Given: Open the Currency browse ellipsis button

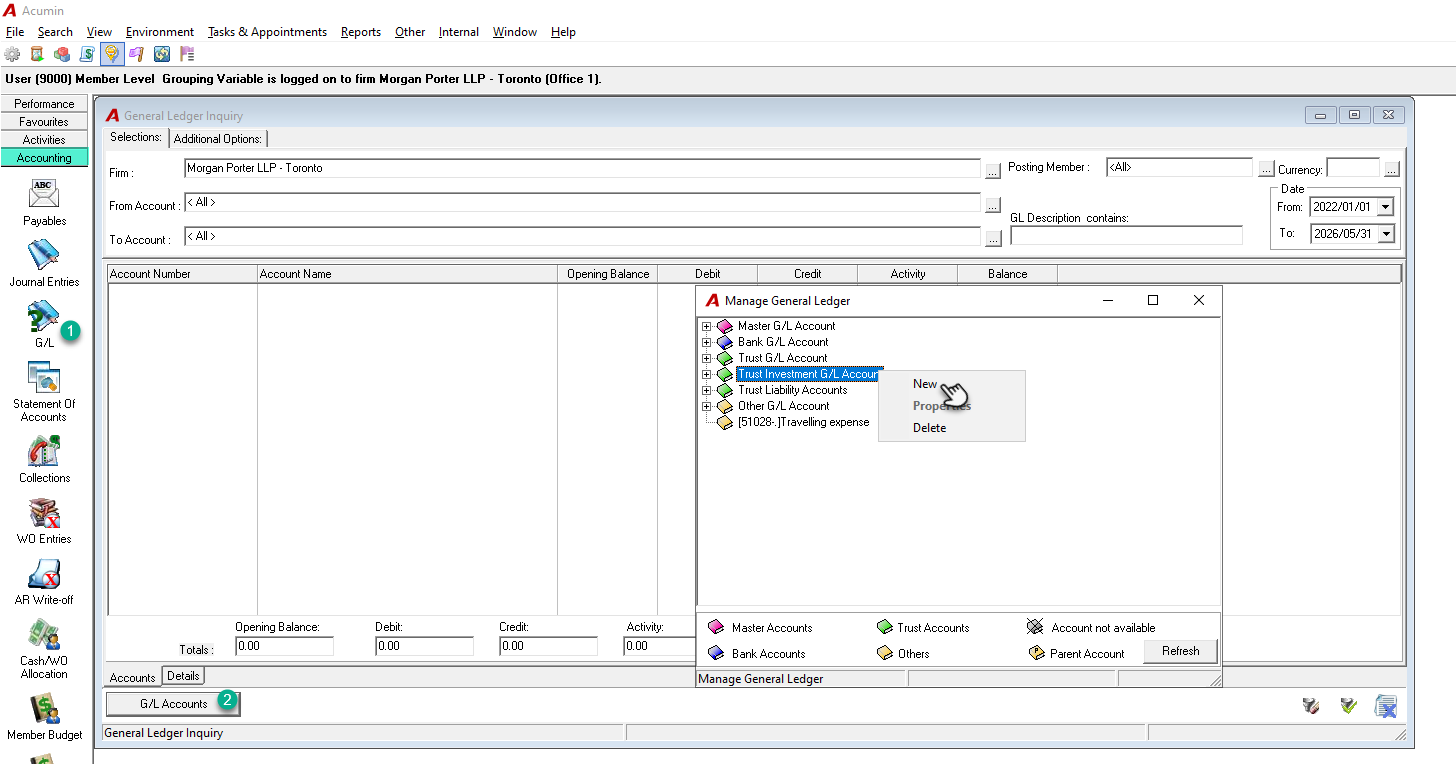Looking at the screenshot, I should tap(1391, 169).
